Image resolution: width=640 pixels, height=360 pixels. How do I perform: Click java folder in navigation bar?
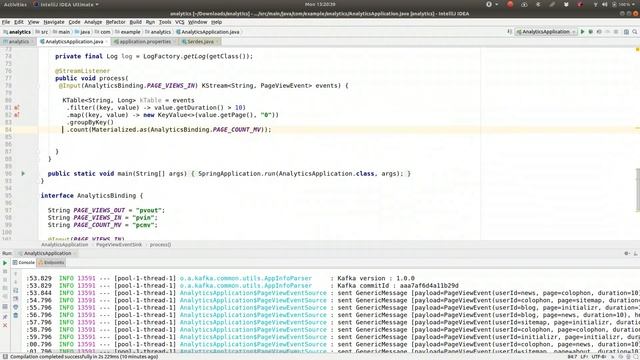[x=82, y=32]
